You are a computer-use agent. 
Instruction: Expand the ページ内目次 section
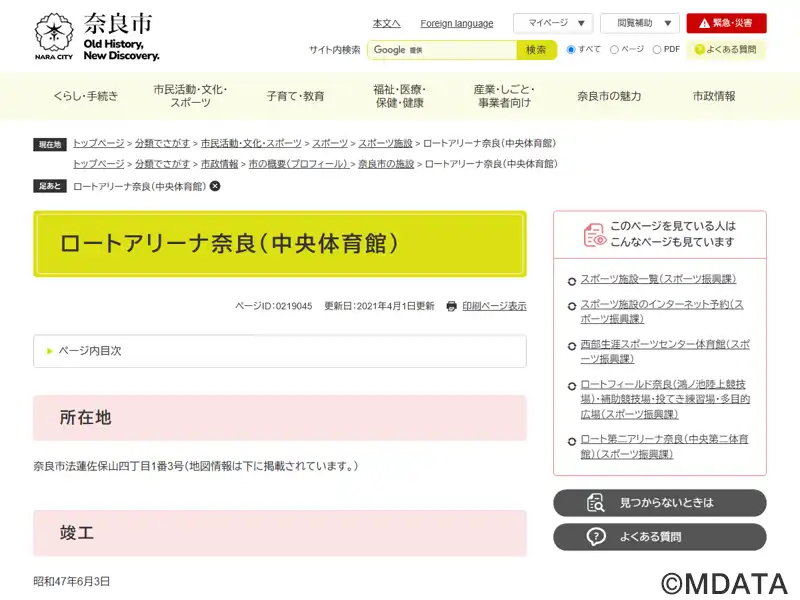(280, 351)
